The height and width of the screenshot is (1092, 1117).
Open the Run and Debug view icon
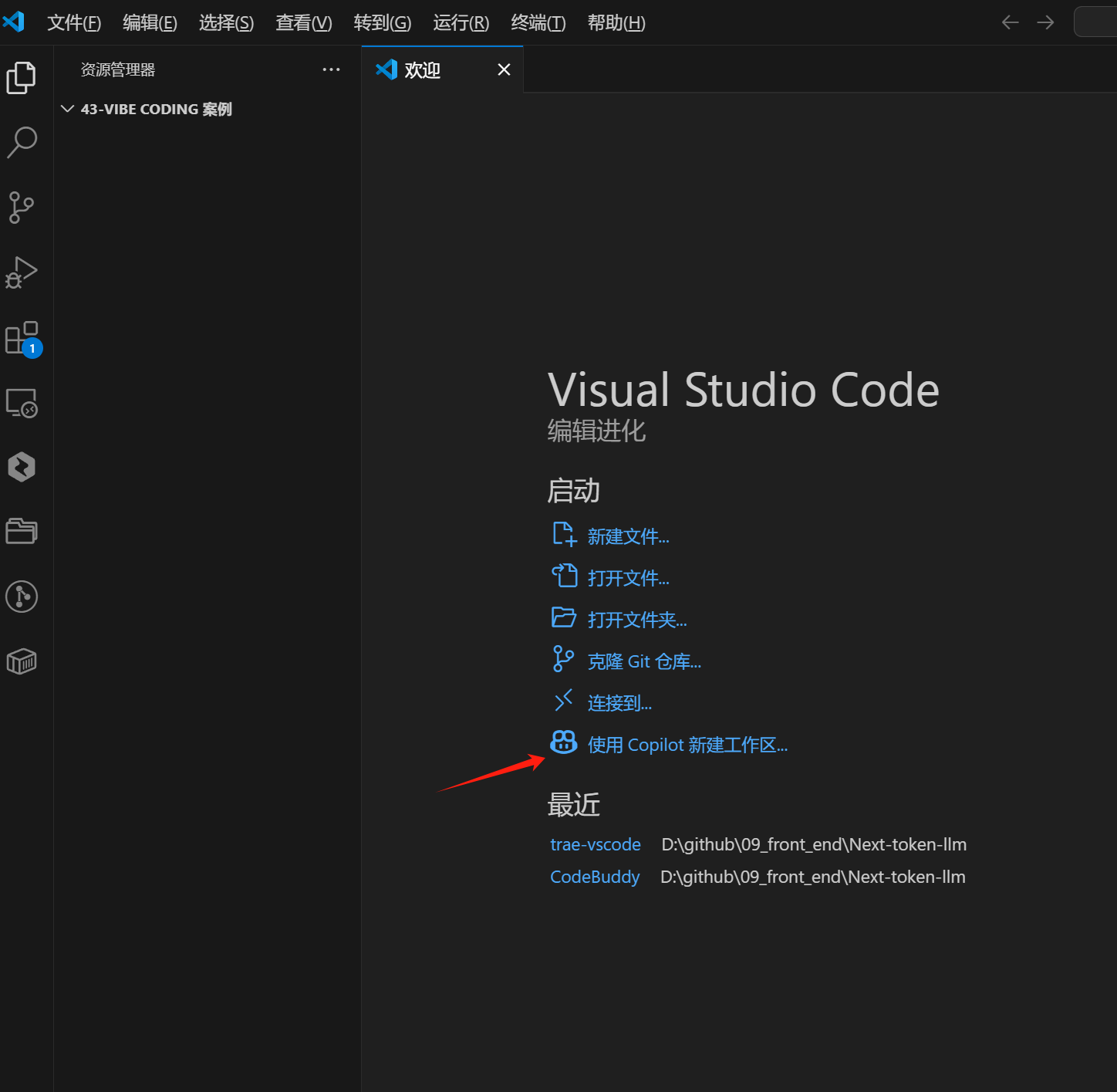coord(22,272)
